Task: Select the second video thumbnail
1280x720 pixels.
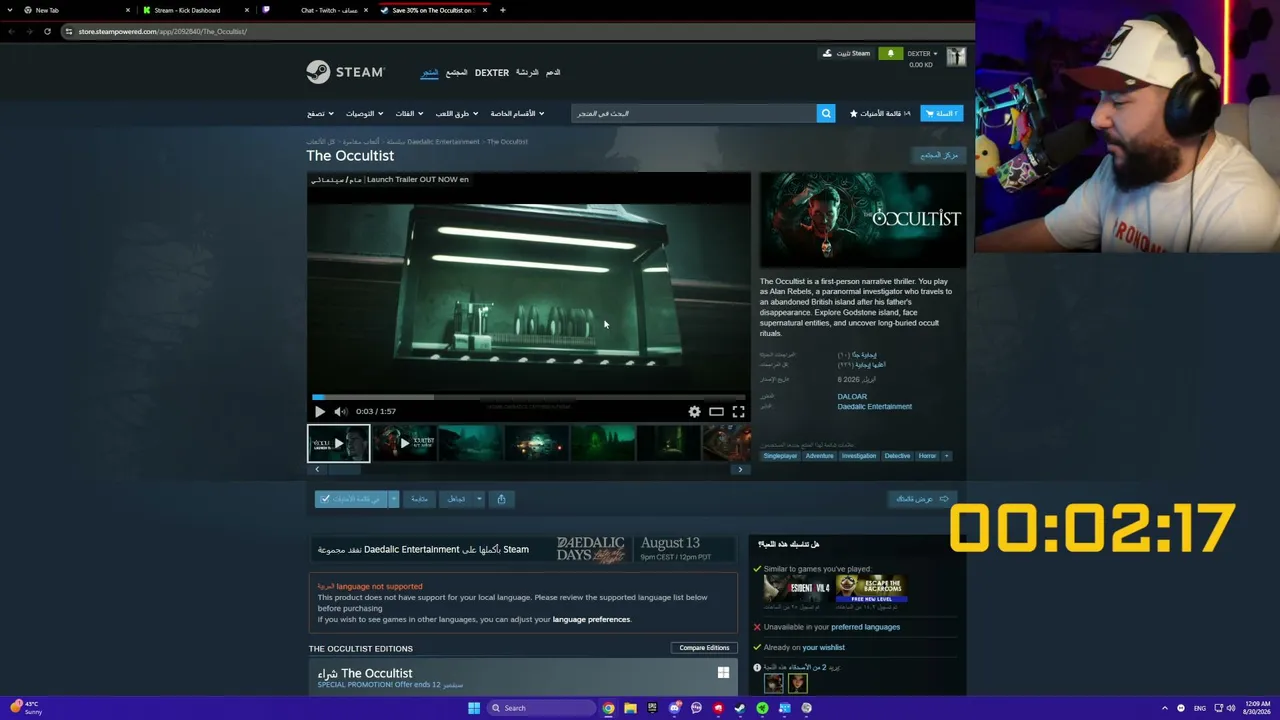Action: 404,443
